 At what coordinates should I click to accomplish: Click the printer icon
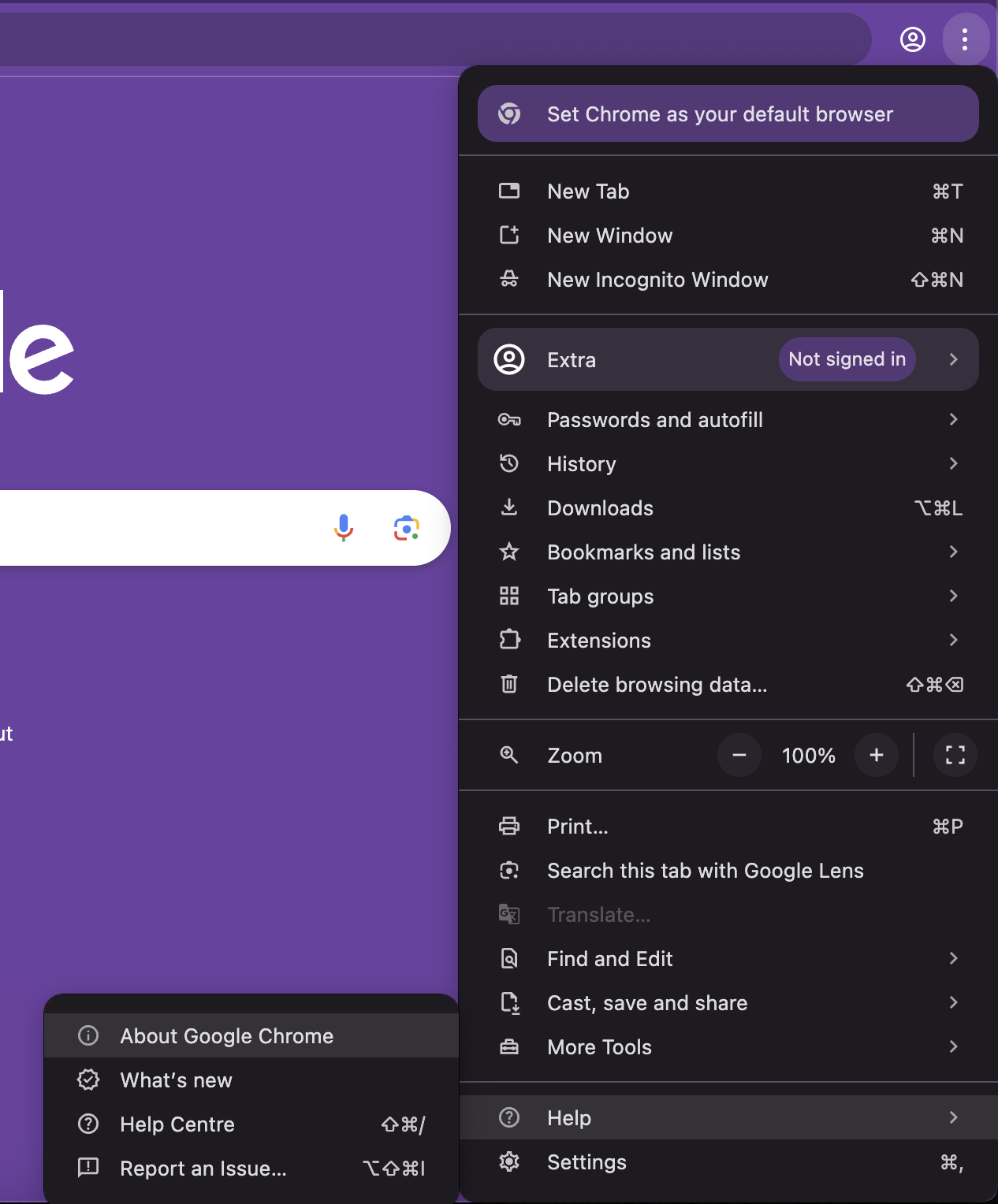click(509, 826)
